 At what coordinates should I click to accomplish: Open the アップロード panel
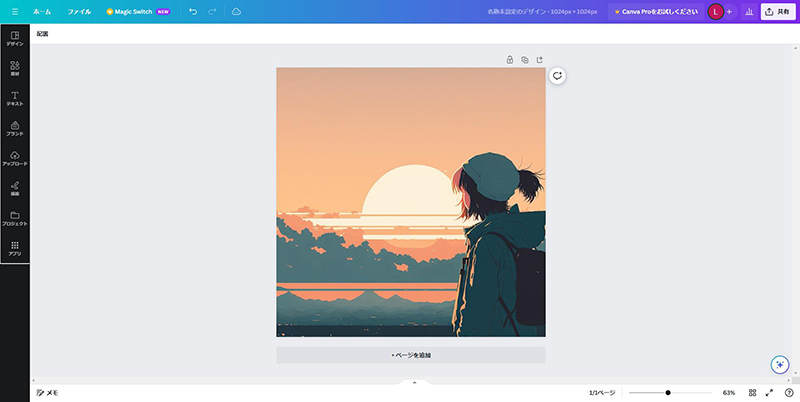pos(15,159)
